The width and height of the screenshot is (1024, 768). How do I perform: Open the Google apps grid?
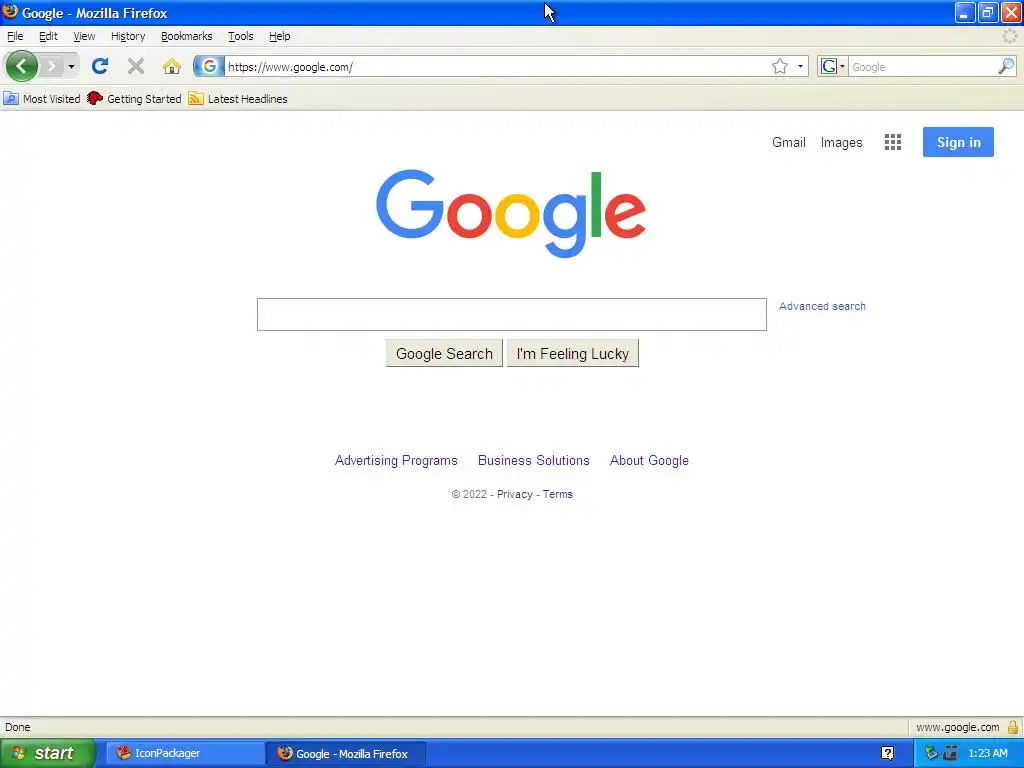click(x=893, y=142)
